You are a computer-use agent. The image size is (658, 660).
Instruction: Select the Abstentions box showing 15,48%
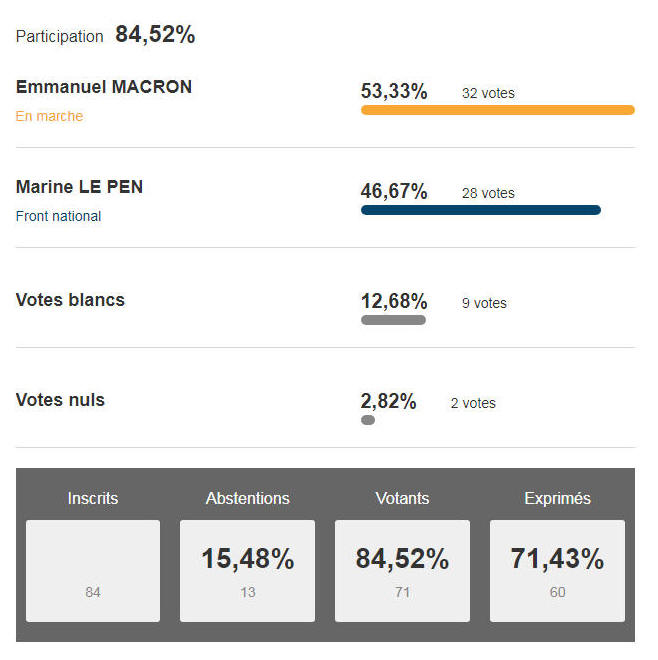(x=248, y=571)
